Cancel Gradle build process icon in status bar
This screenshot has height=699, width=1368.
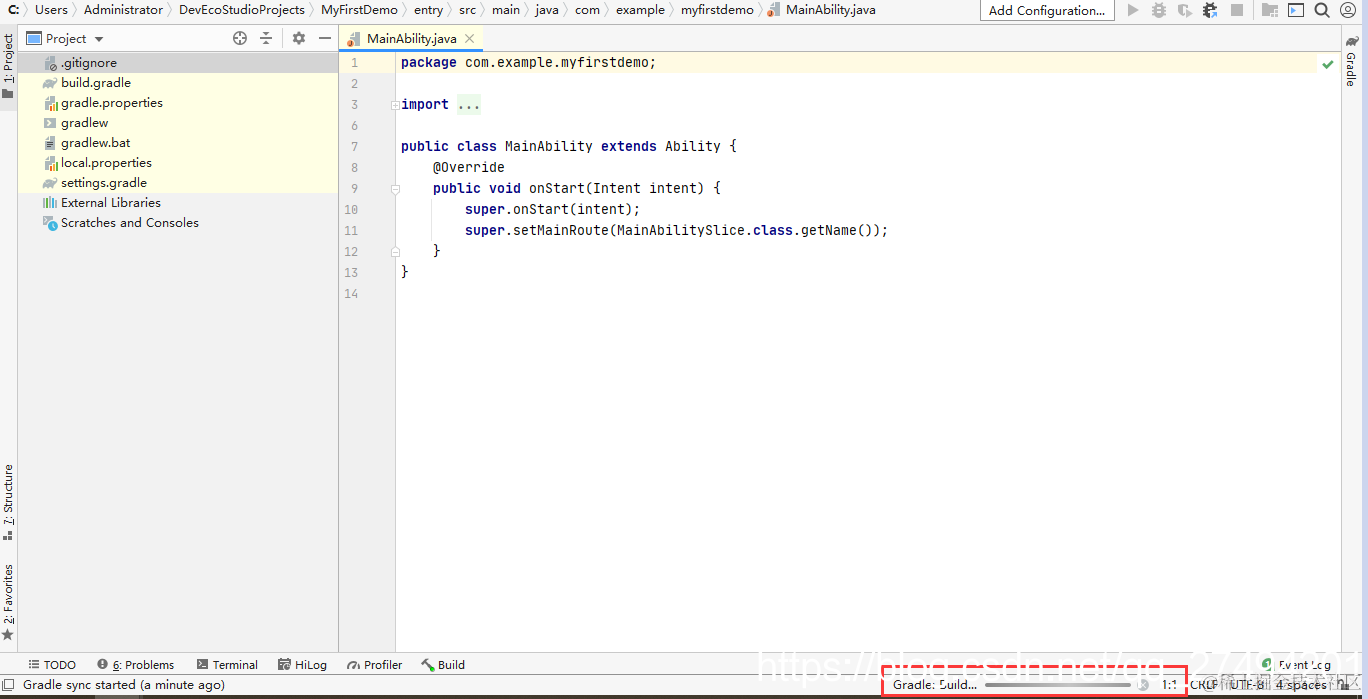click(x=1143, y=685)
